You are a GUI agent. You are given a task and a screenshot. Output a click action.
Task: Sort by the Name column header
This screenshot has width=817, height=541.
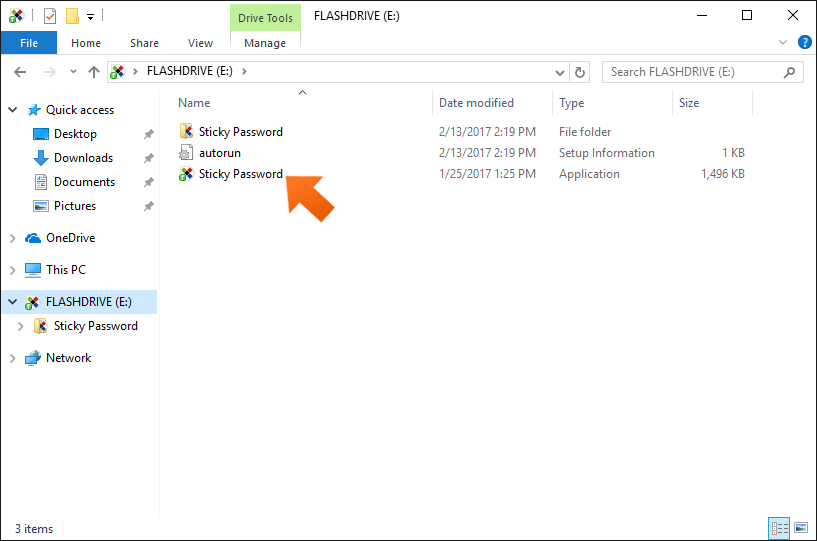(x=194, y=103)
